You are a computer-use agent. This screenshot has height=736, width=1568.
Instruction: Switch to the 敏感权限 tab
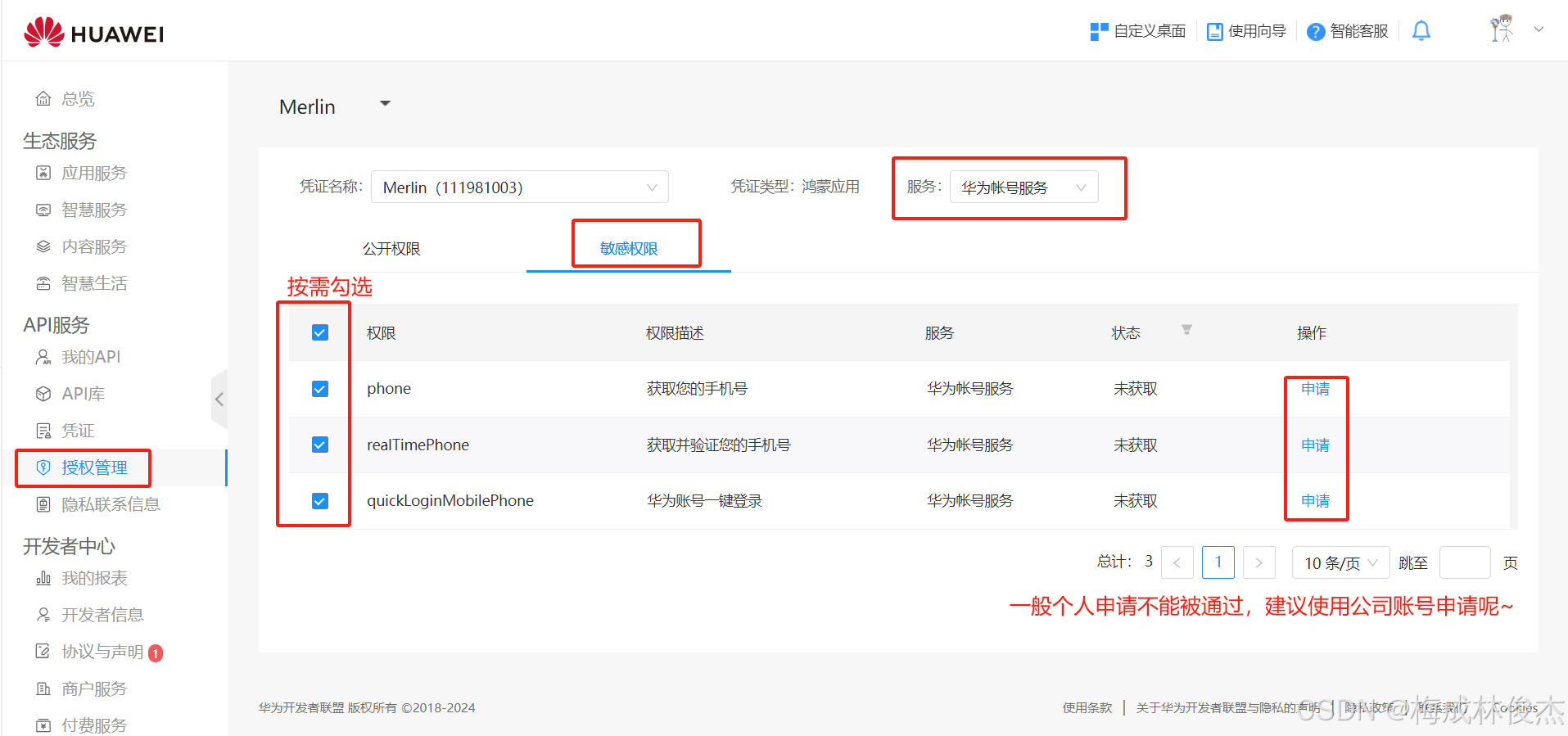point(629,248)
